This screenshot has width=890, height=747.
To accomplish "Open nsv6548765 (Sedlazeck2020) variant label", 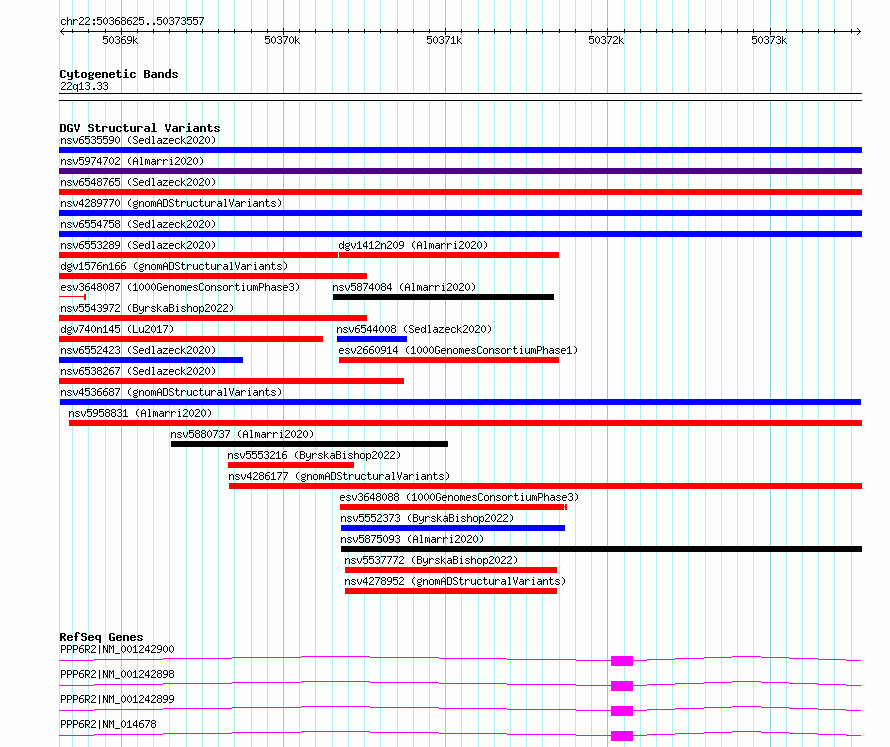I will tap(138, 182).
